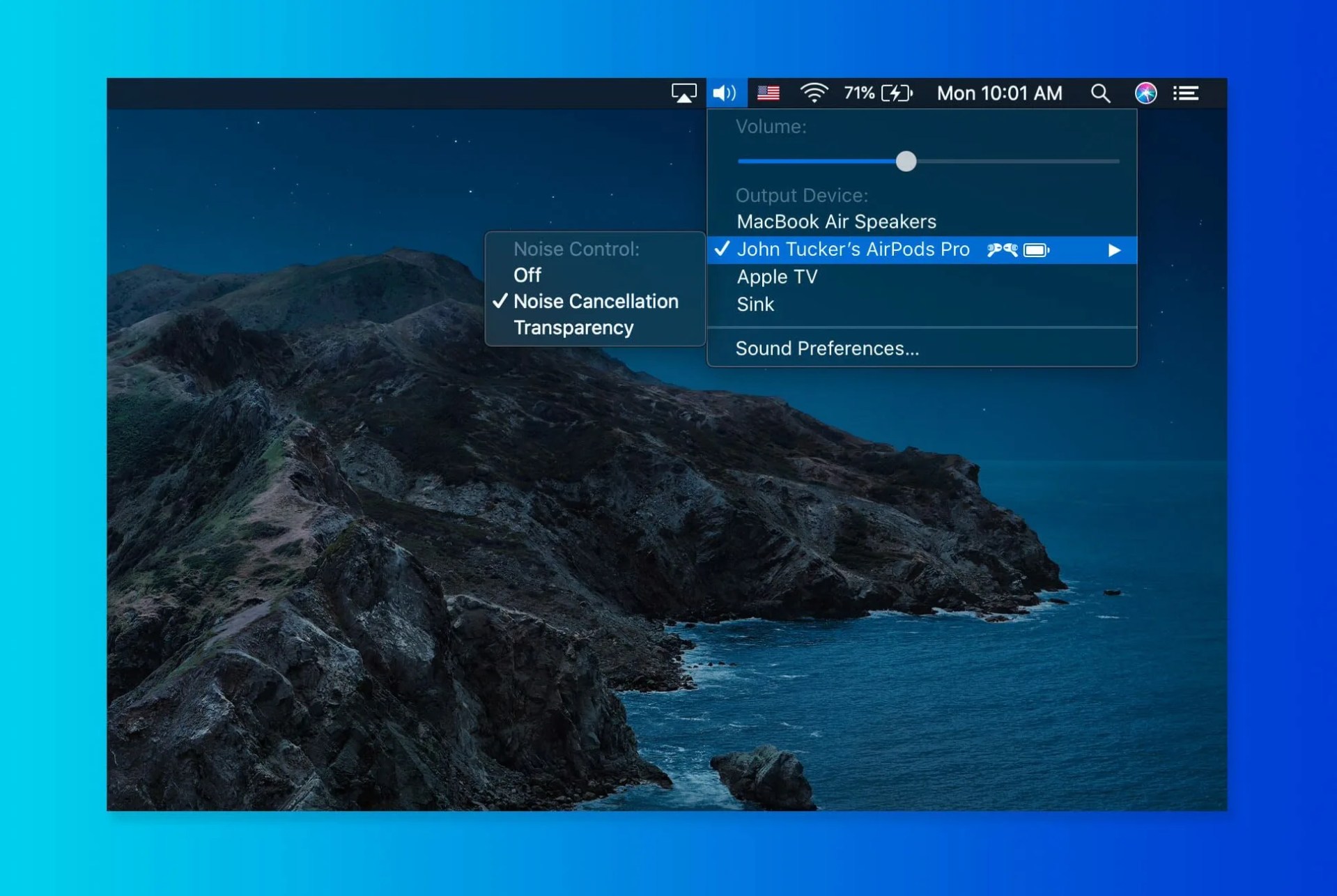
Task: Launch Siri from the menu bar
Action: tap(1145, 93)
